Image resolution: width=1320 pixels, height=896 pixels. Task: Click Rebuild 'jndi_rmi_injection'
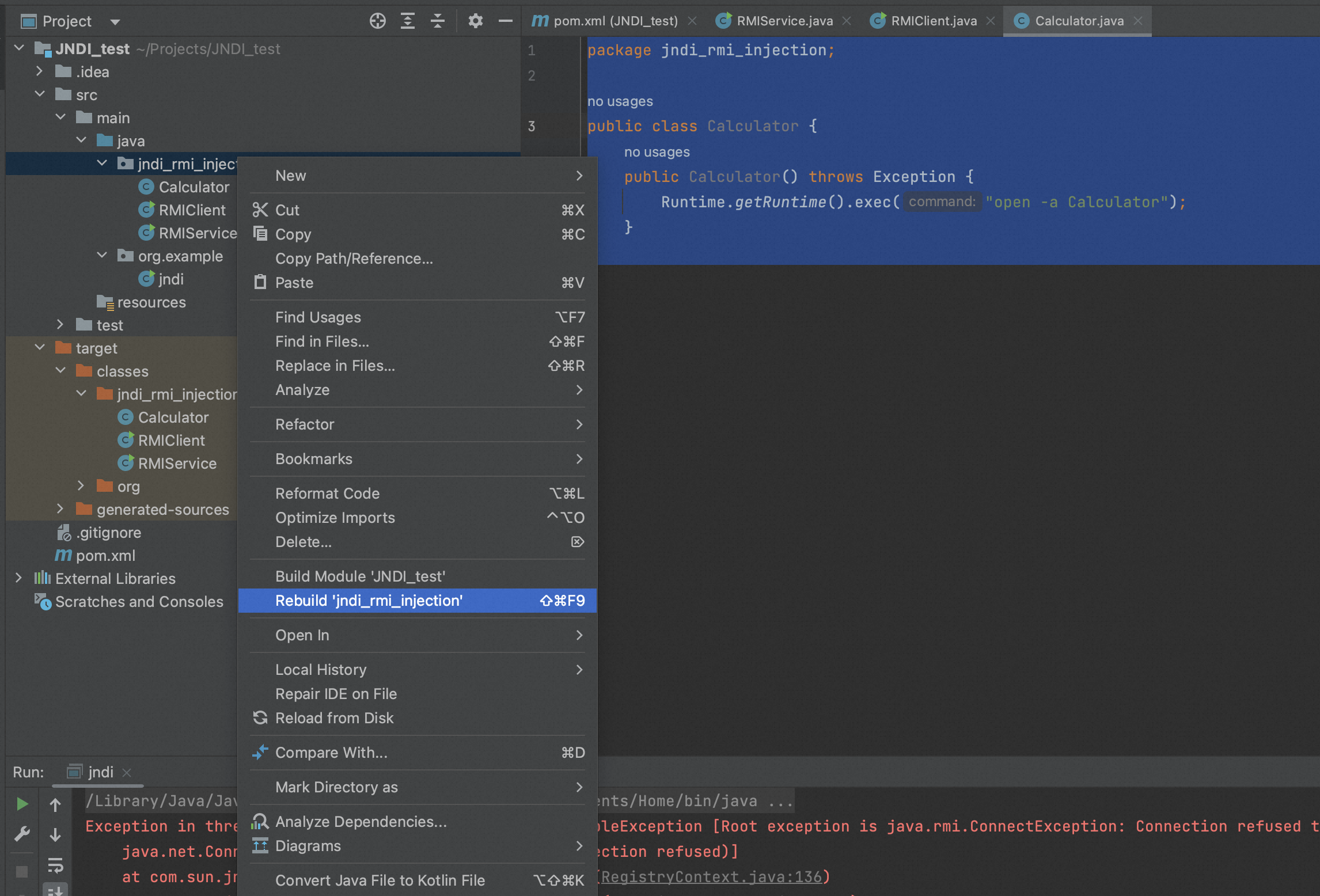point(418,601)
